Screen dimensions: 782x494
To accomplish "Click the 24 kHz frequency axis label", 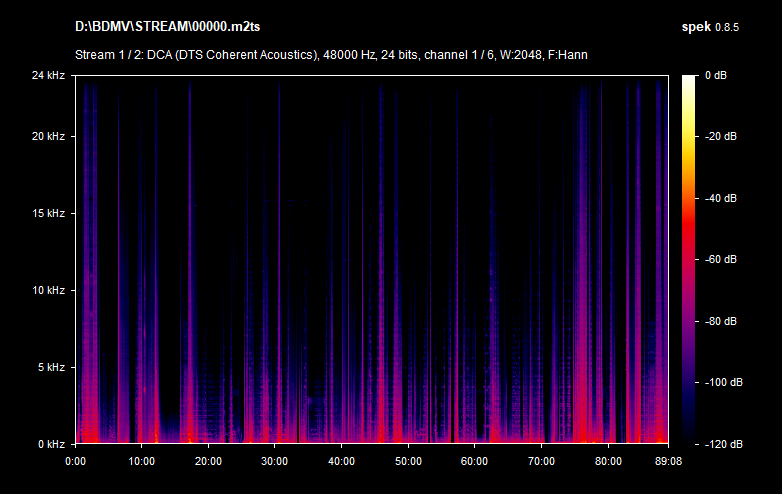I will pos(48,75).
